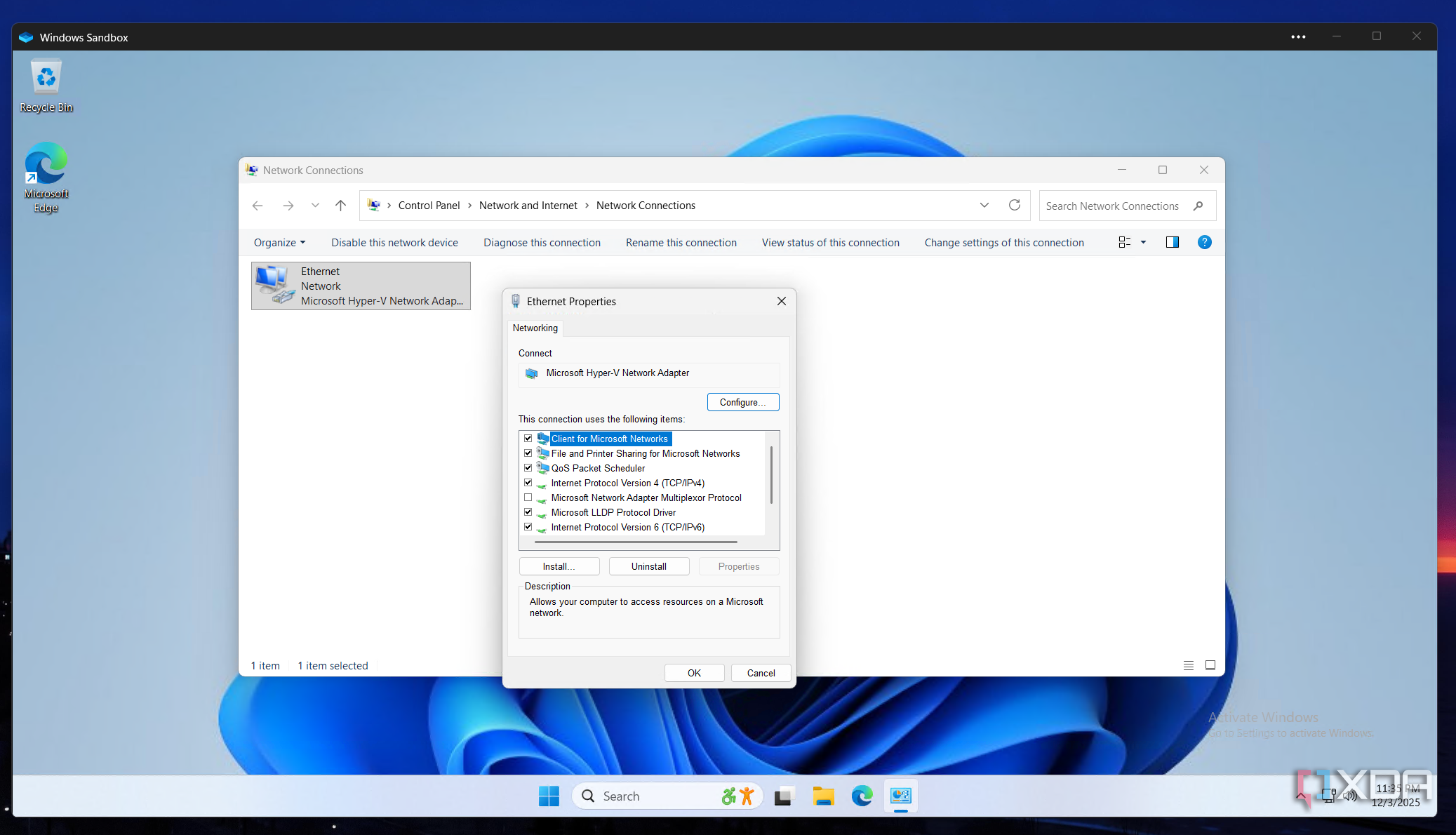Click the search magnifier icon in Network Connections
Screen dimensions: 1456x835
(1198, 206)
